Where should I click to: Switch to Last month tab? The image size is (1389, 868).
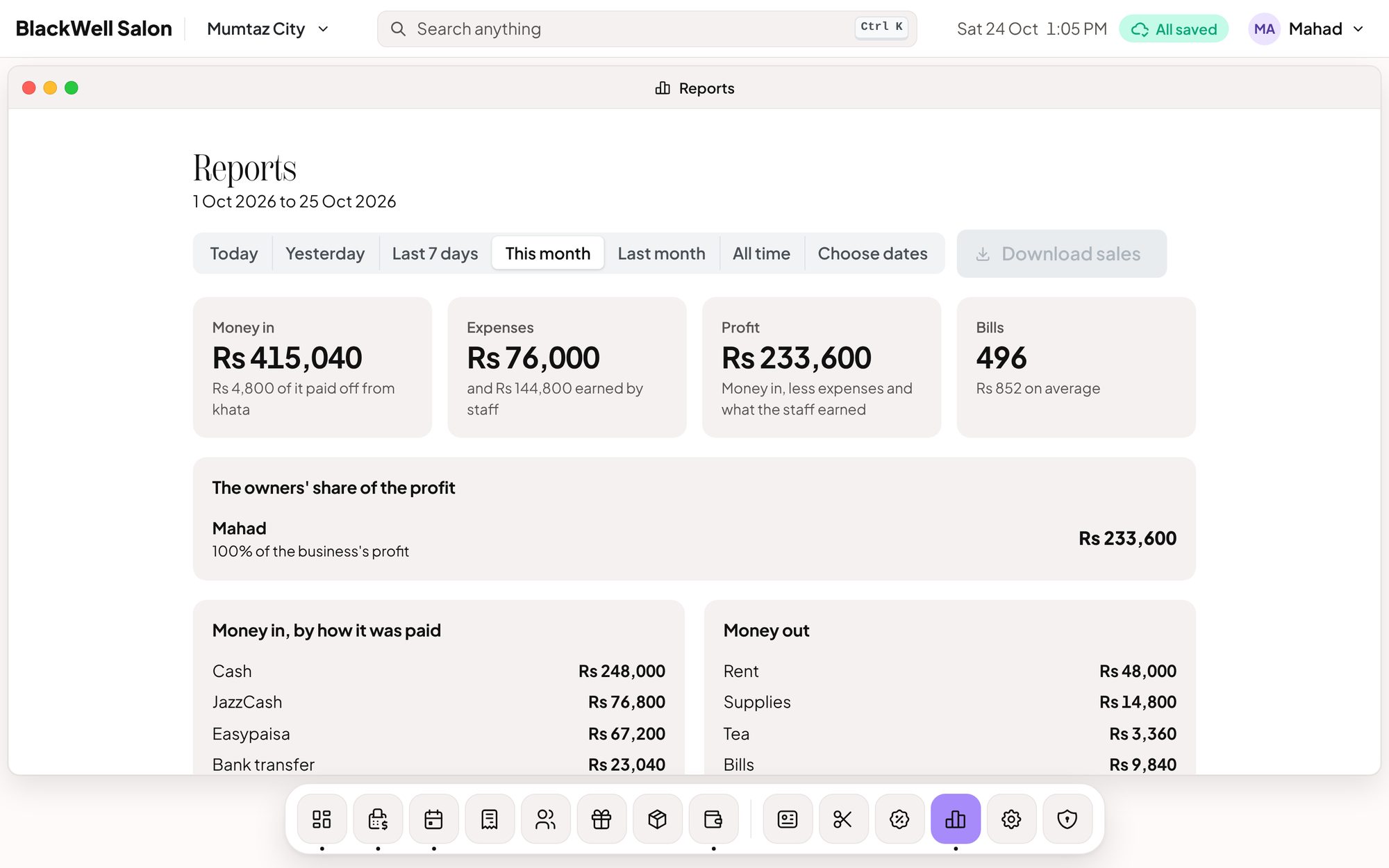pos(661,253)
